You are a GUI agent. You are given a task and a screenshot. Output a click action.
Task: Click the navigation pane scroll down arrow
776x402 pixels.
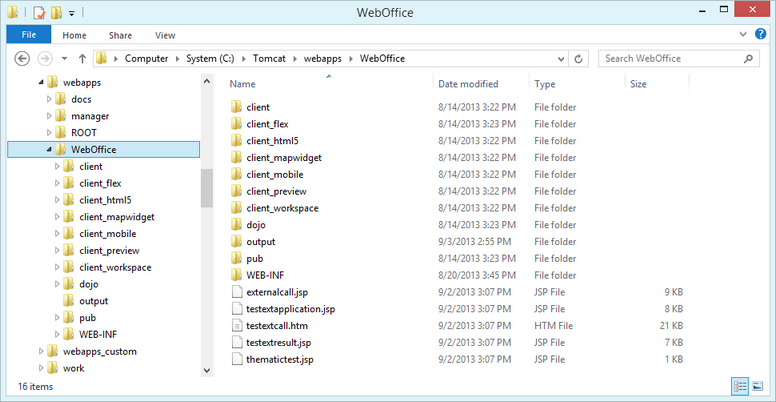coord(207,370)
